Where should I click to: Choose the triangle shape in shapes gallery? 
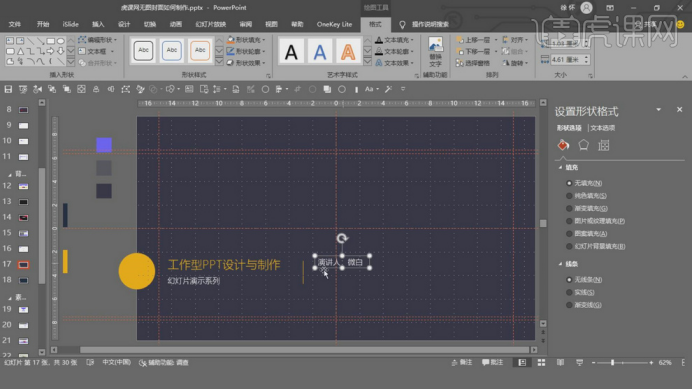20,52
